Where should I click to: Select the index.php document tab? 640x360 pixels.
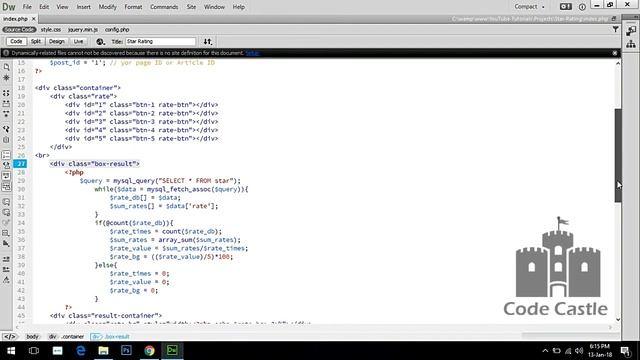pos(16,19)
